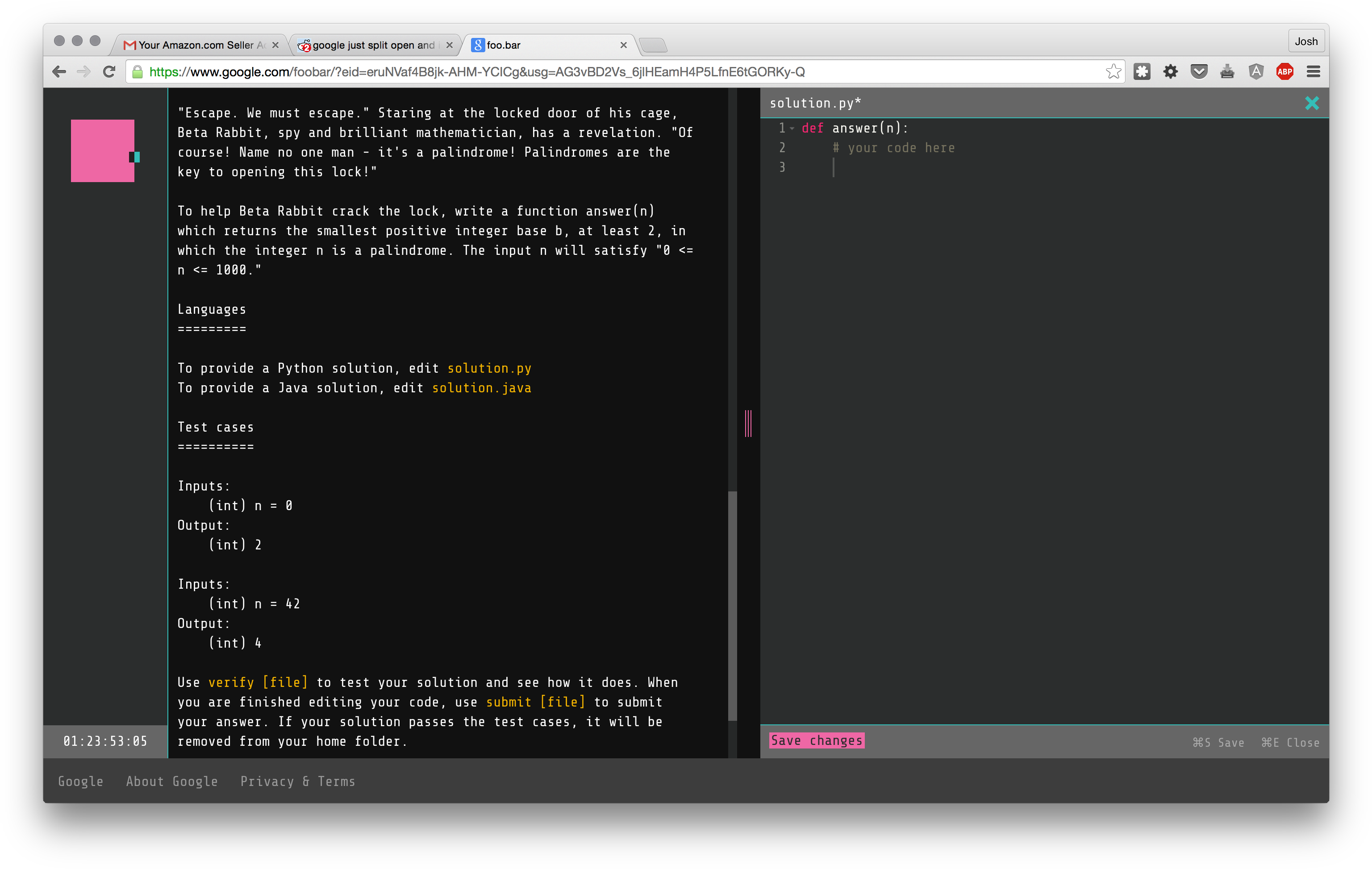Collapse the def answer(n) fold arrow
Viewport: 1372px width, 869px height.
click(x=792, y=128)
